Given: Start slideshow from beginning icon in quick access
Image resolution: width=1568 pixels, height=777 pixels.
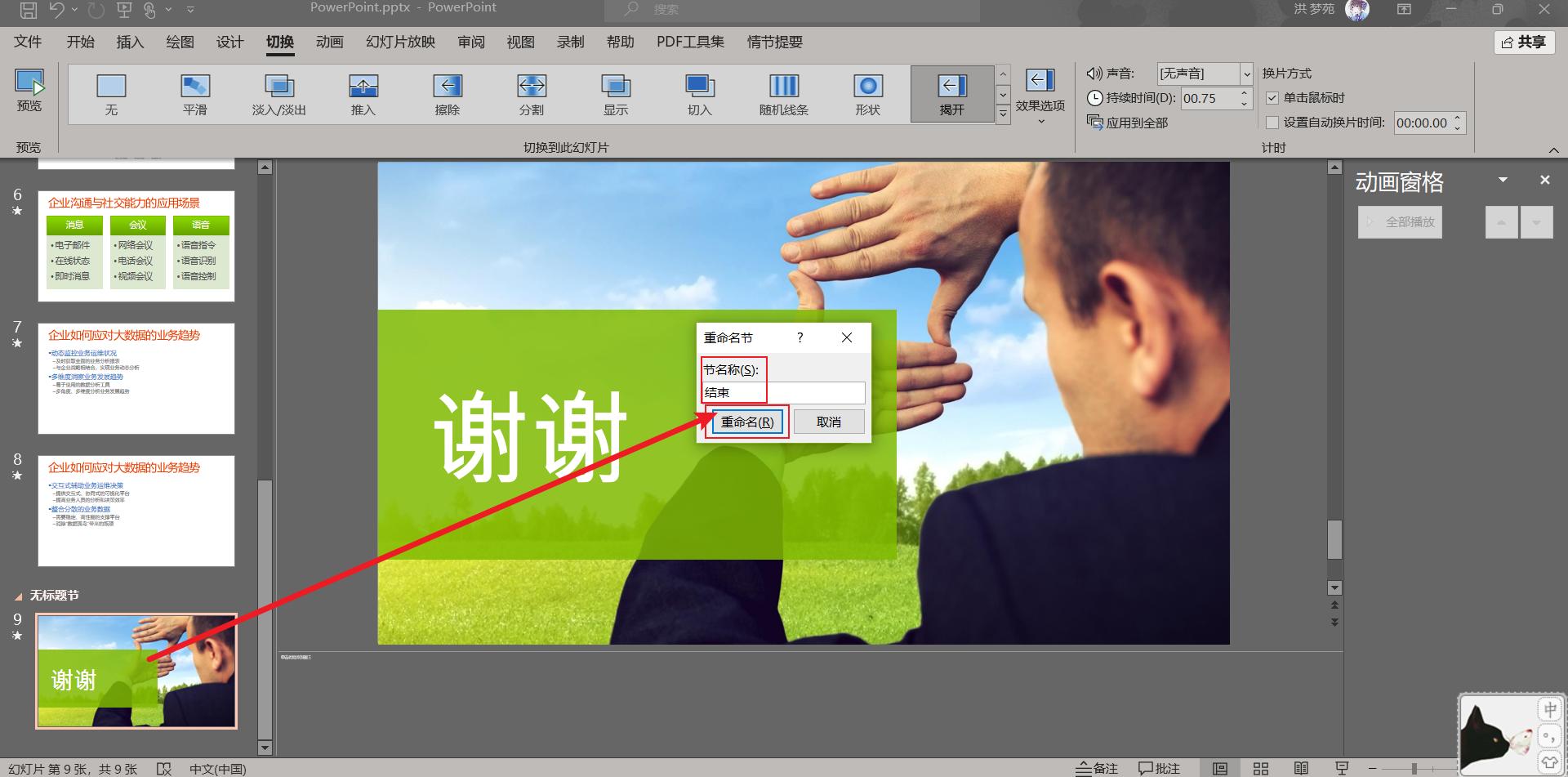Looking at the screenshot, I should pos(124,10).
